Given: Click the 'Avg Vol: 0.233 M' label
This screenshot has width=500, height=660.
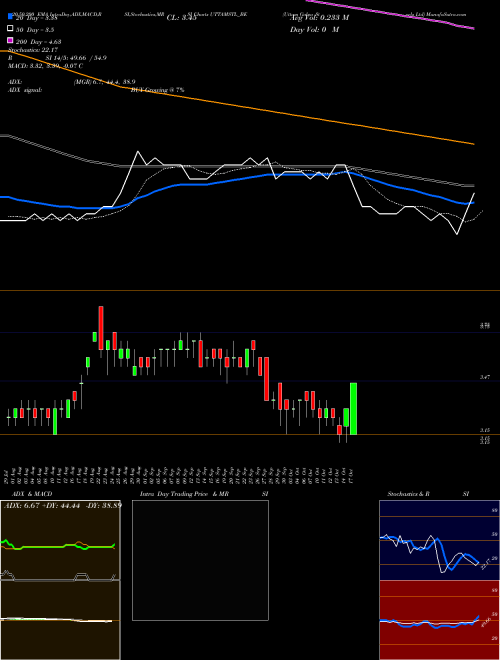Looking at the screenshot, I should tap(319, 18).
